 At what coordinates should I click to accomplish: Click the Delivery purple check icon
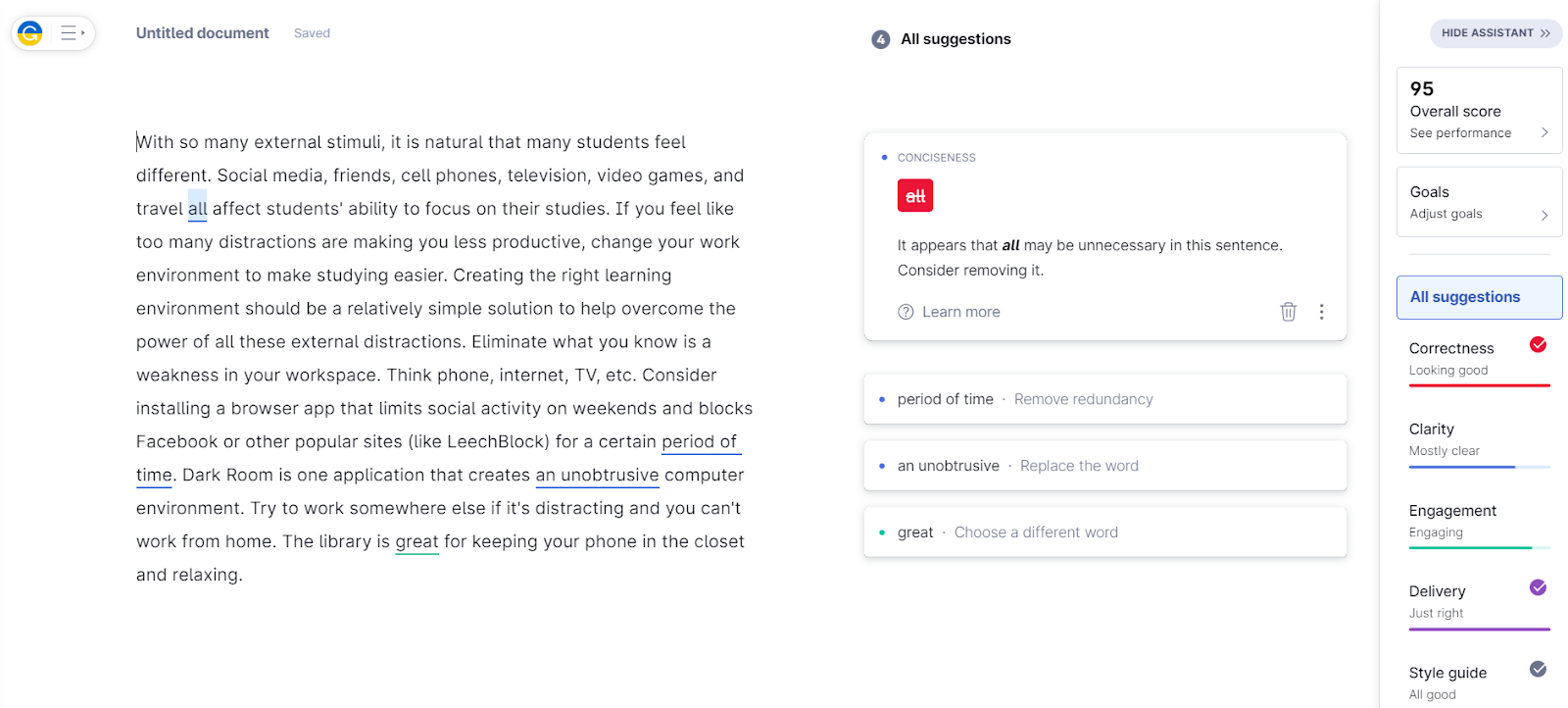[x=1538, y=587]
